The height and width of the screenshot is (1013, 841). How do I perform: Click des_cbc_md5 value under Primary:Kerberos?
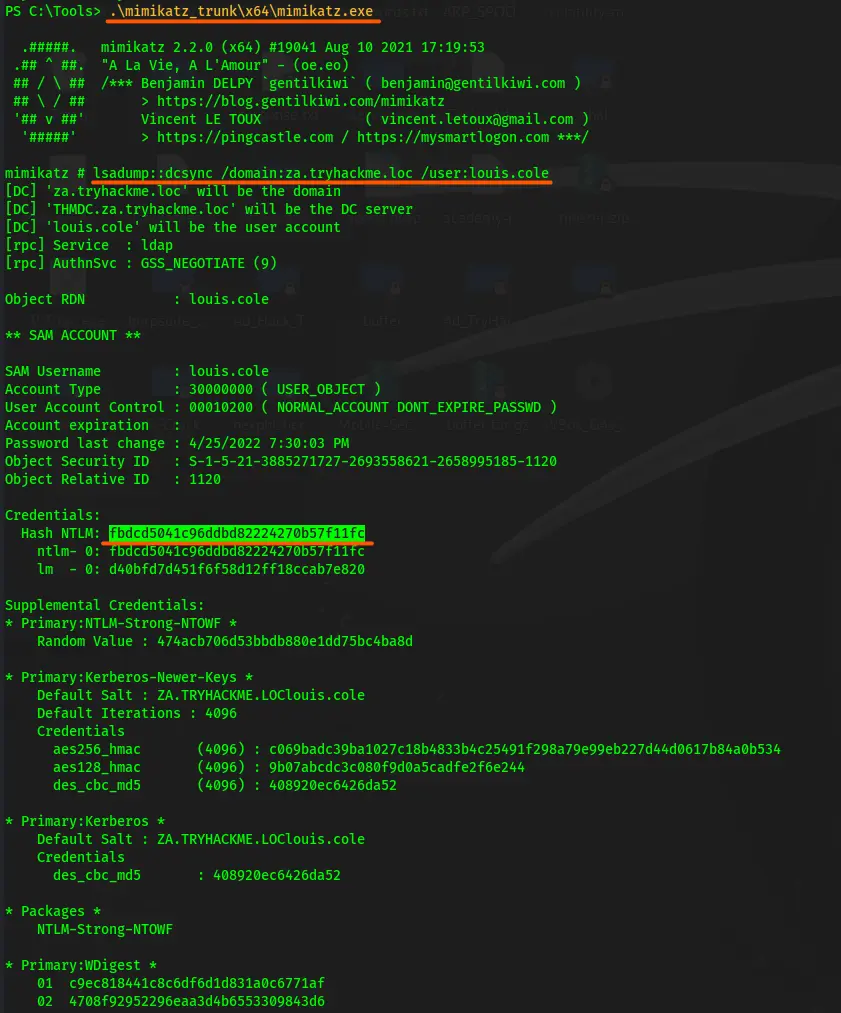point(277,875)
